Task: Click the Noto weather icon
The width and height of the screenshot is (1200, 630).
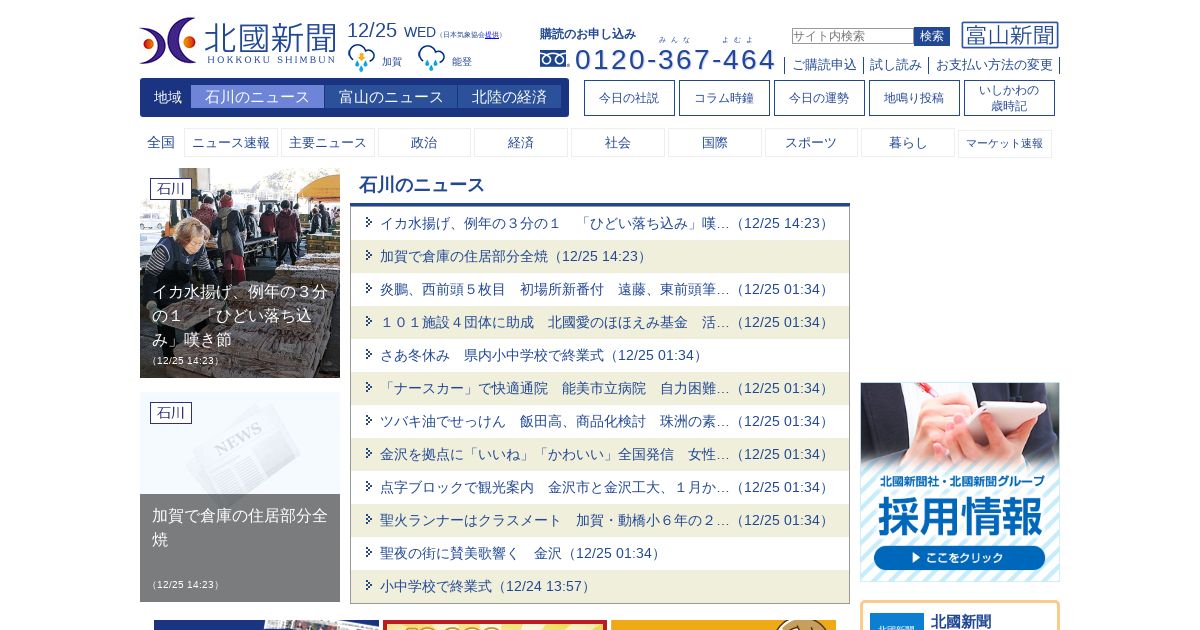Action: tap(431, 58)
